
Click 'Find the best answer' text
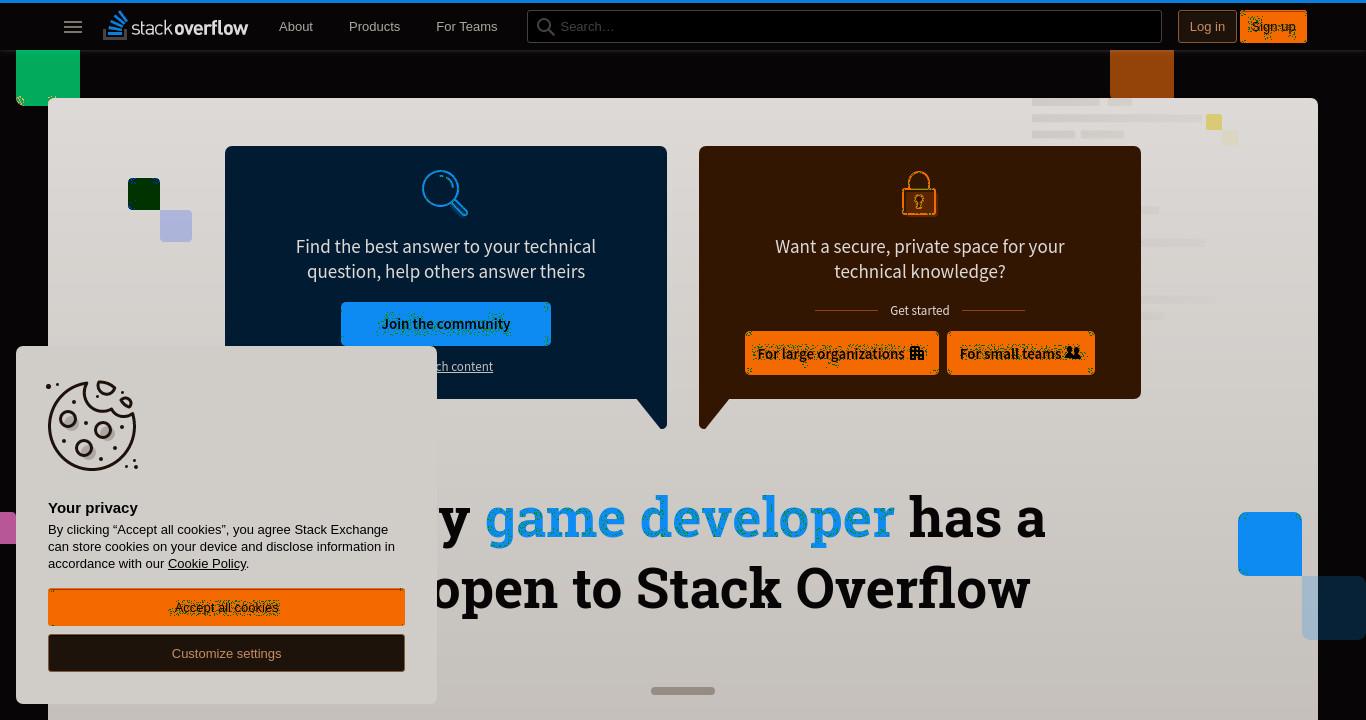pos(446,259)
